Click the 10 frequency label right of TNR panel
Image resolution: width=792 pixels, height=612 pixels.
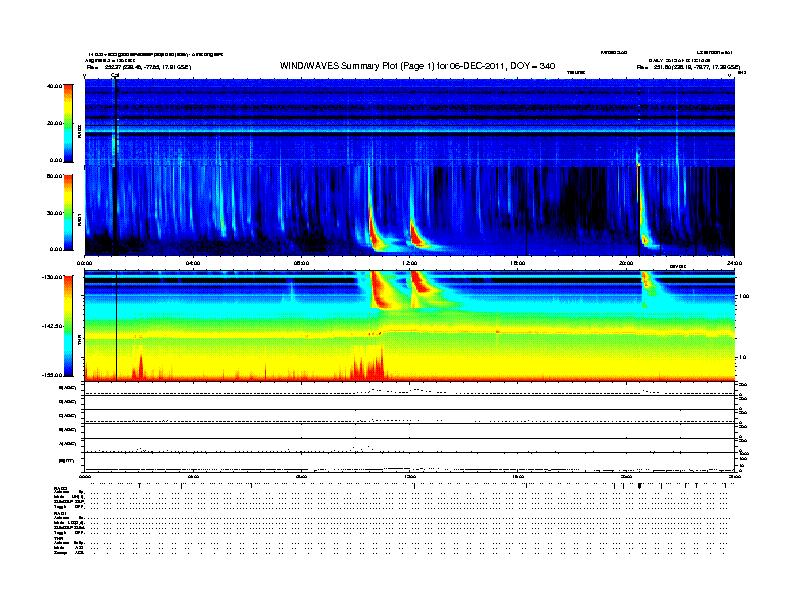742,358
